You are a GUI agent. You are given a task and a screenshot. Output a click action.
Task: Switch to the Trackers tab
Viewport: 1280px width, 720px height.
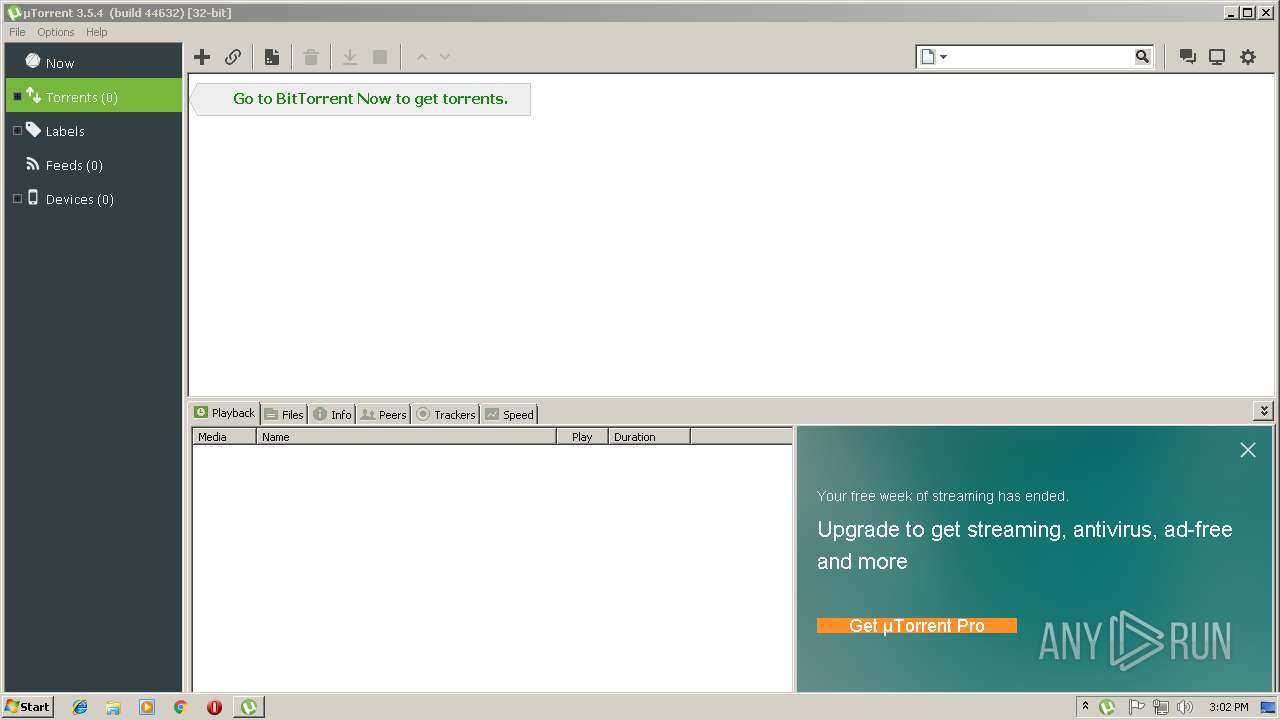point(446,414)
